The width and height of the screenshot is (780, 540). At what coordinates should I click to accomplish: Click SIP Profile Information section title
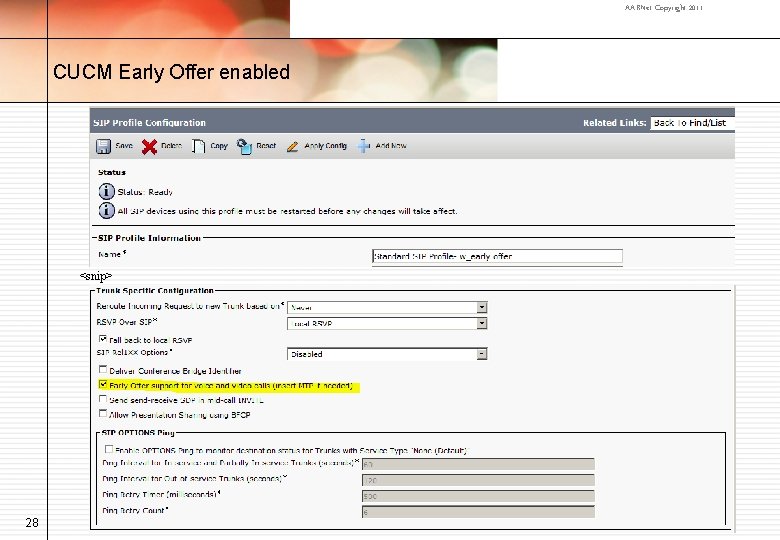click(x=149, y=238)
